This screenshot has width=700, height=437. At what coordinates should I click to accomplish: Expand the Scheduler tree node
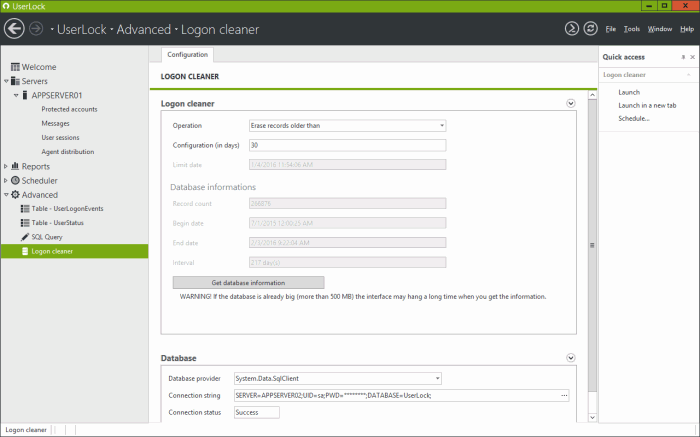coord(6,181)
